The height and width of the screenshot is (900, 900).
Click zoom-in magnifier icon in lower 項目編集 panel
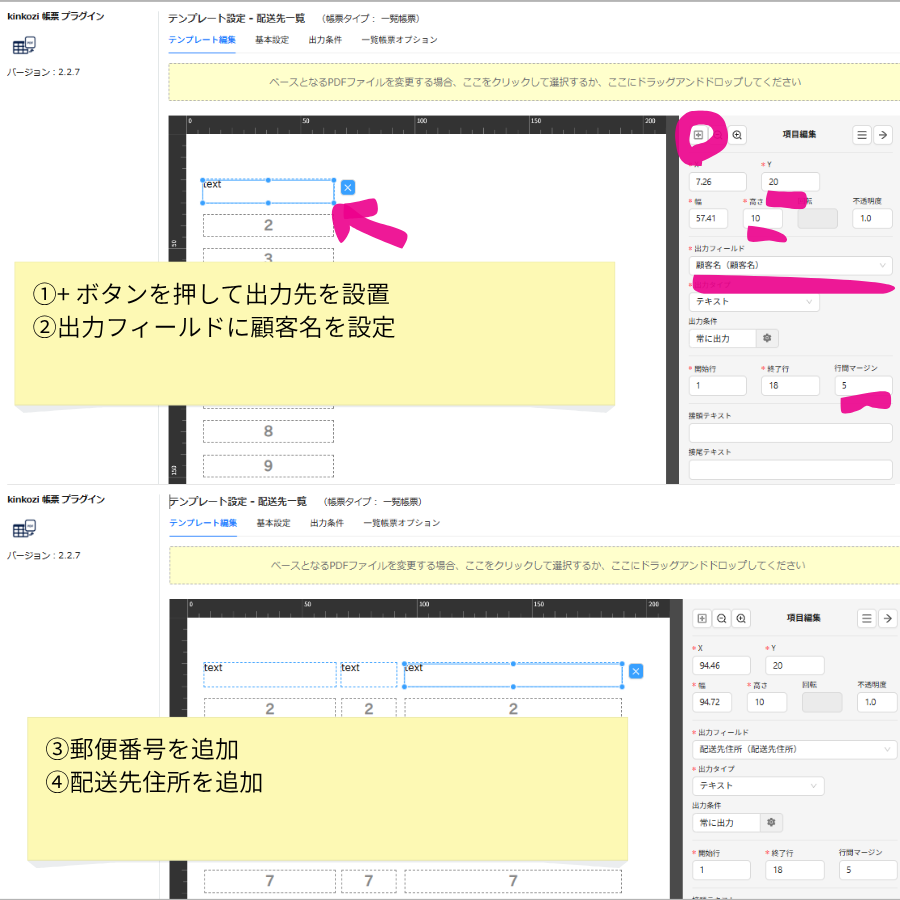click(x=741, y=619)
